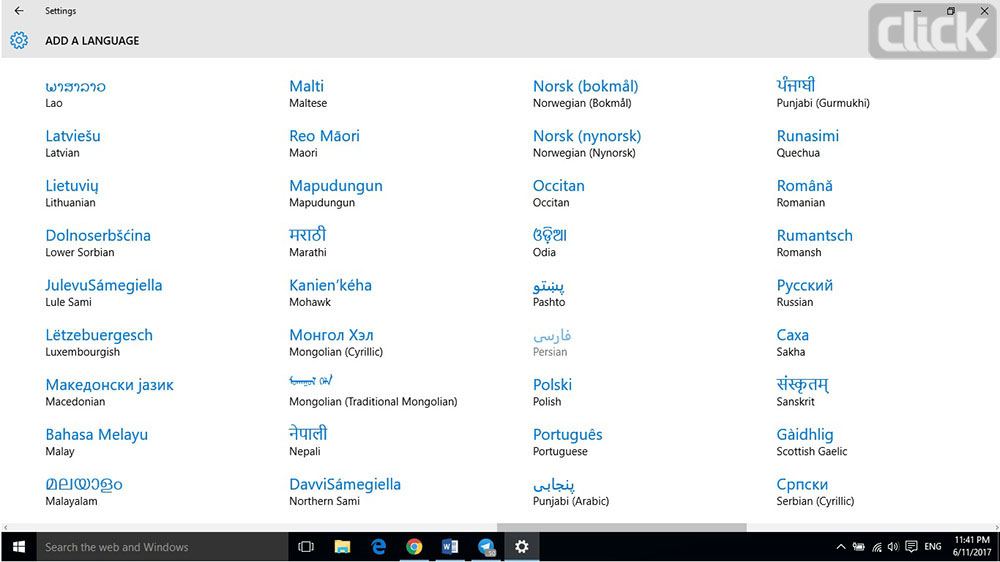Add the Polish language

click(552, 391)
